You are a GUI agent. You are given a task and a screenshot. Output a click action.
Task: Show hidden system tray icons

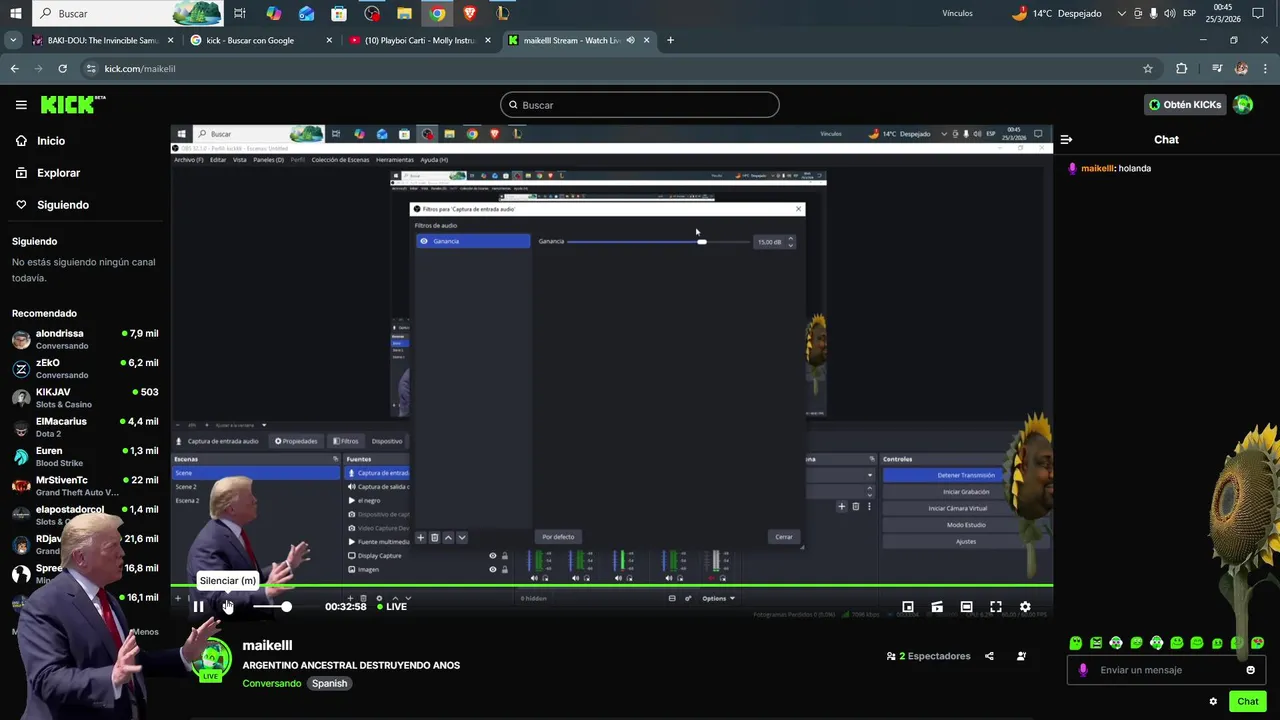(x=1121, y=13)
